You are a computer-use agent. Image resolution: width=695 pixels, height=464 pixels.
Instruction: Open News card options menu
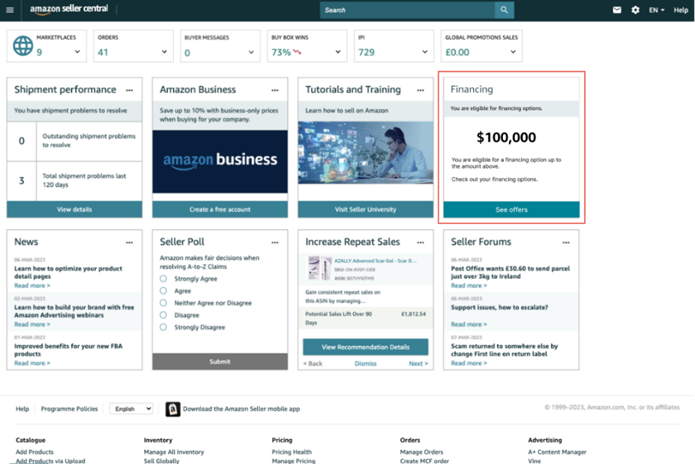point(129,242)
